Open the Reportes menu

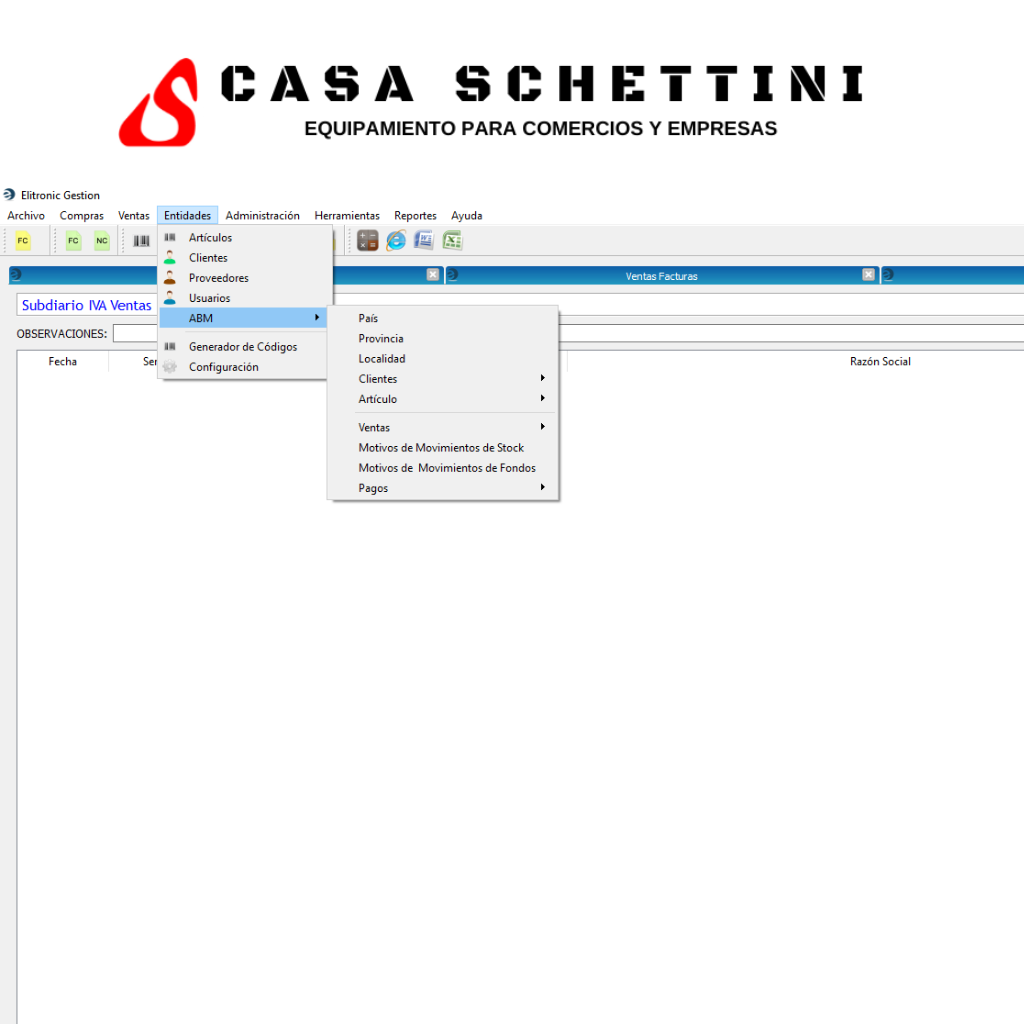[415, 216]
